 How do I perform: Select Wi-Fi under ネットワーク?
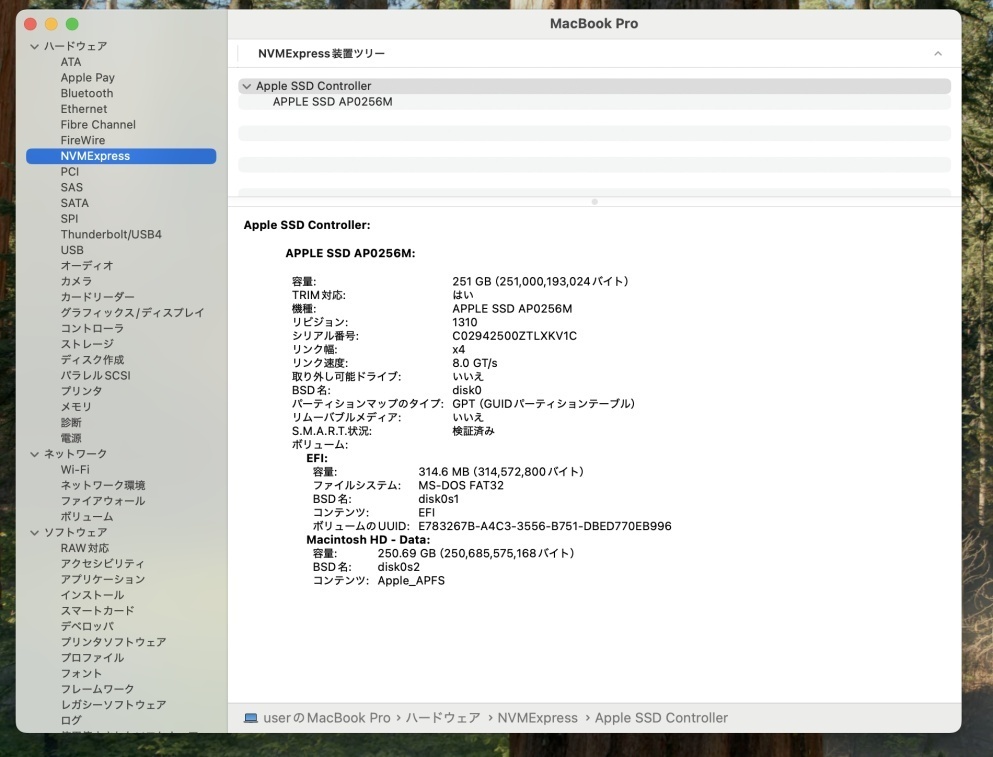(75, 470)
